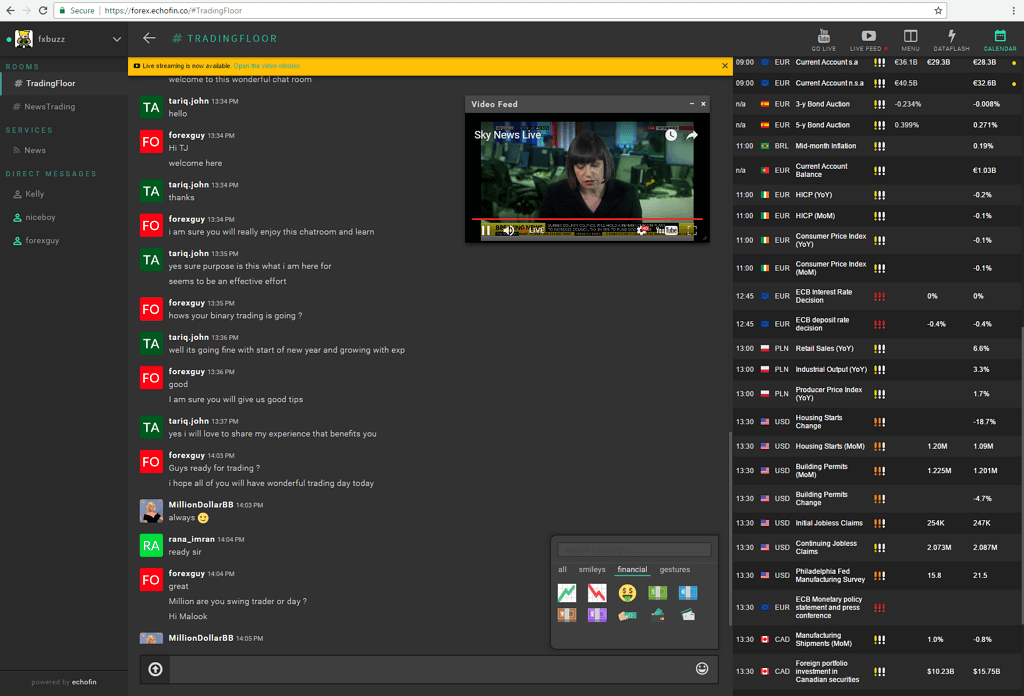This screenshot has height=696, width=1024.
Task: Click the YouTube logo on the video player
Action: pos(666,230)
